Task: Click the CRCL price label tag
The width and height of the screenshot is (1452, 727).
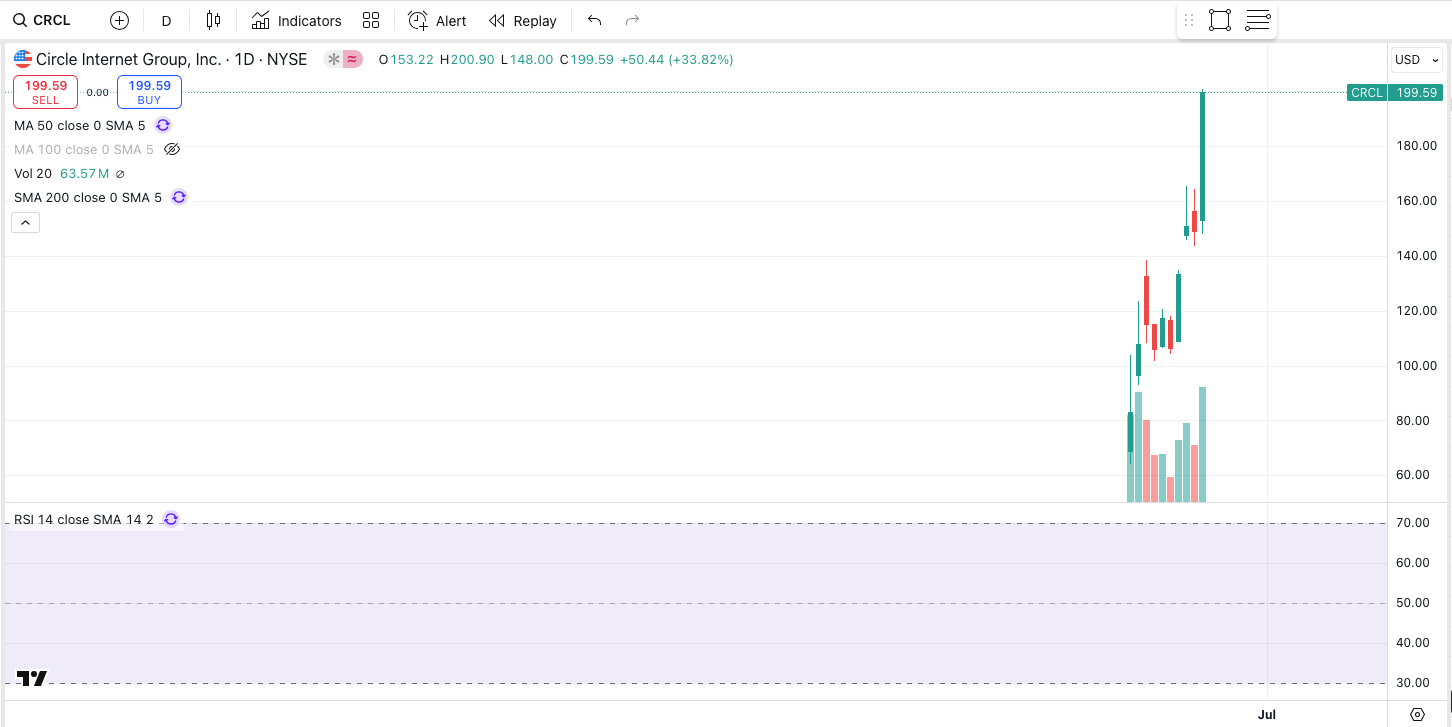Action: coord(1366,92)
